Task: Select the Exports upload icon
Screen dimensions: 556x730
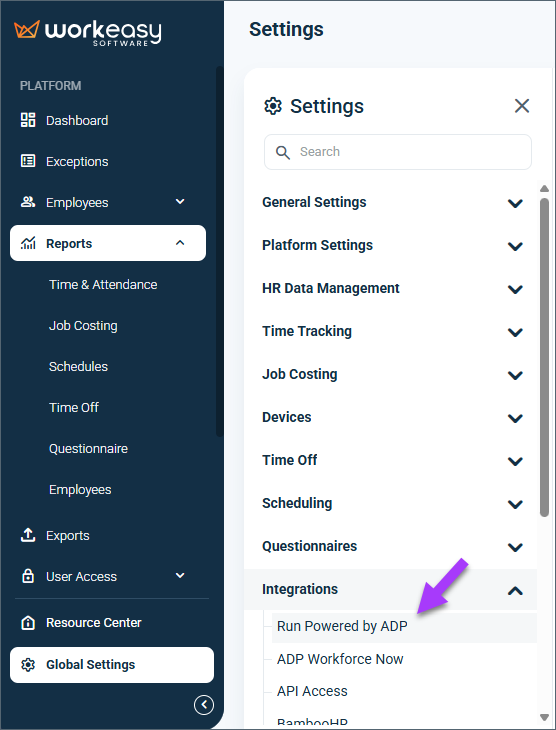Action: [28, 535]
